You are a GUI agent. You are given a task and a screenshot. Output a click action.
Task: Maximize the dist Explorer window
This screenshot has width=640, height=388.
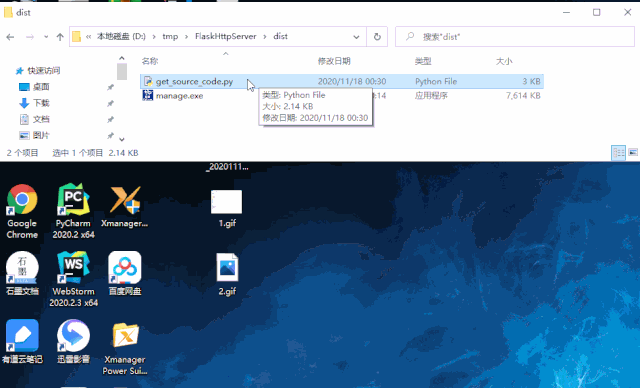click(x=596, y=12)
